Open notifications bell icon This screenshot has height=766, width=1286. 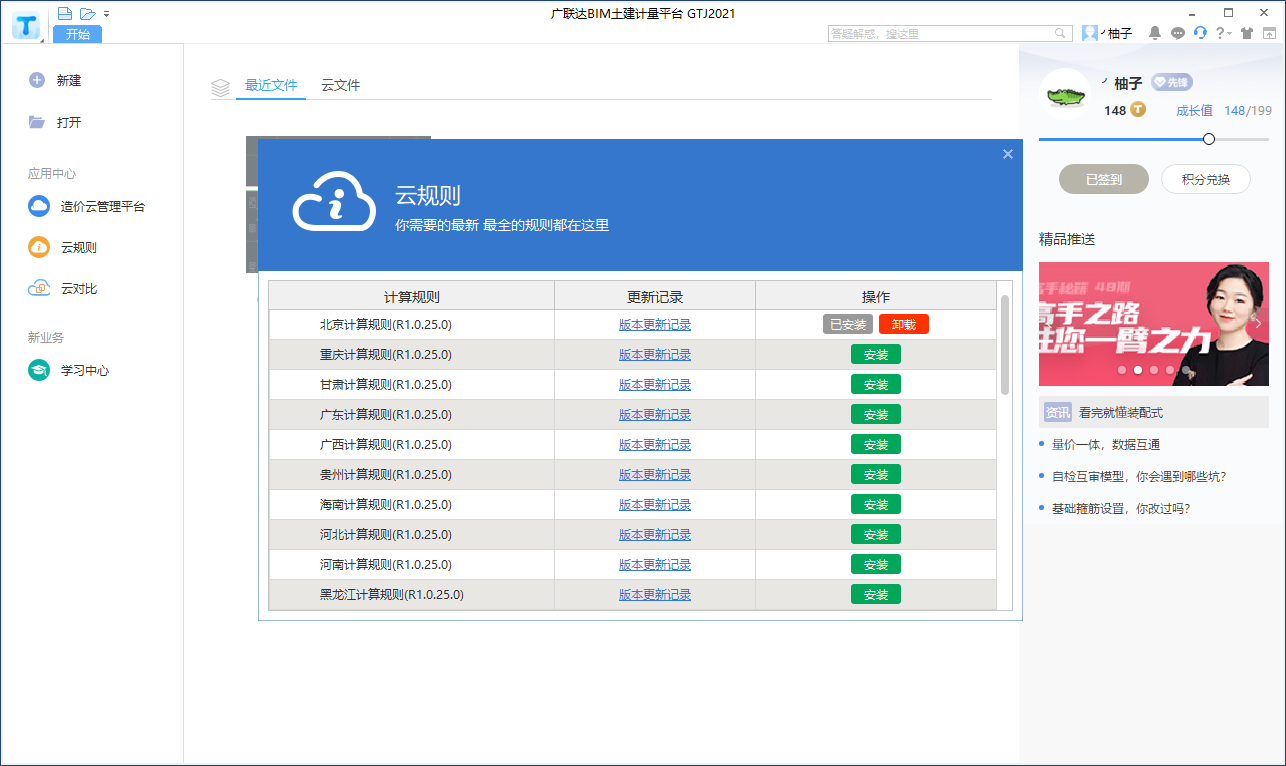point(1155,33)
